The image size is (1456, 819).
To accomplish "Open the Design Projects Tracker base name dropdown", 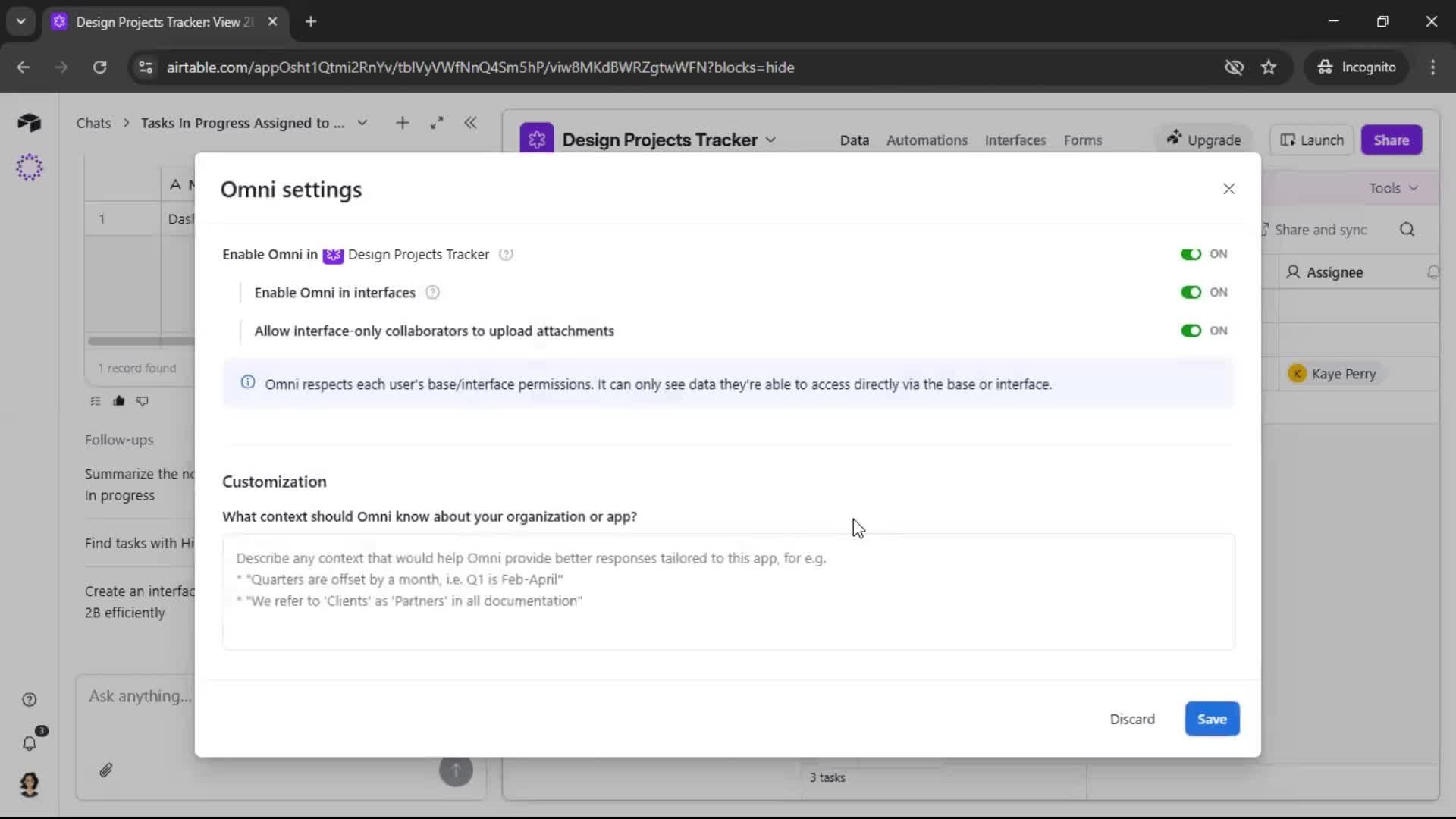I will (x=770, y=140).
